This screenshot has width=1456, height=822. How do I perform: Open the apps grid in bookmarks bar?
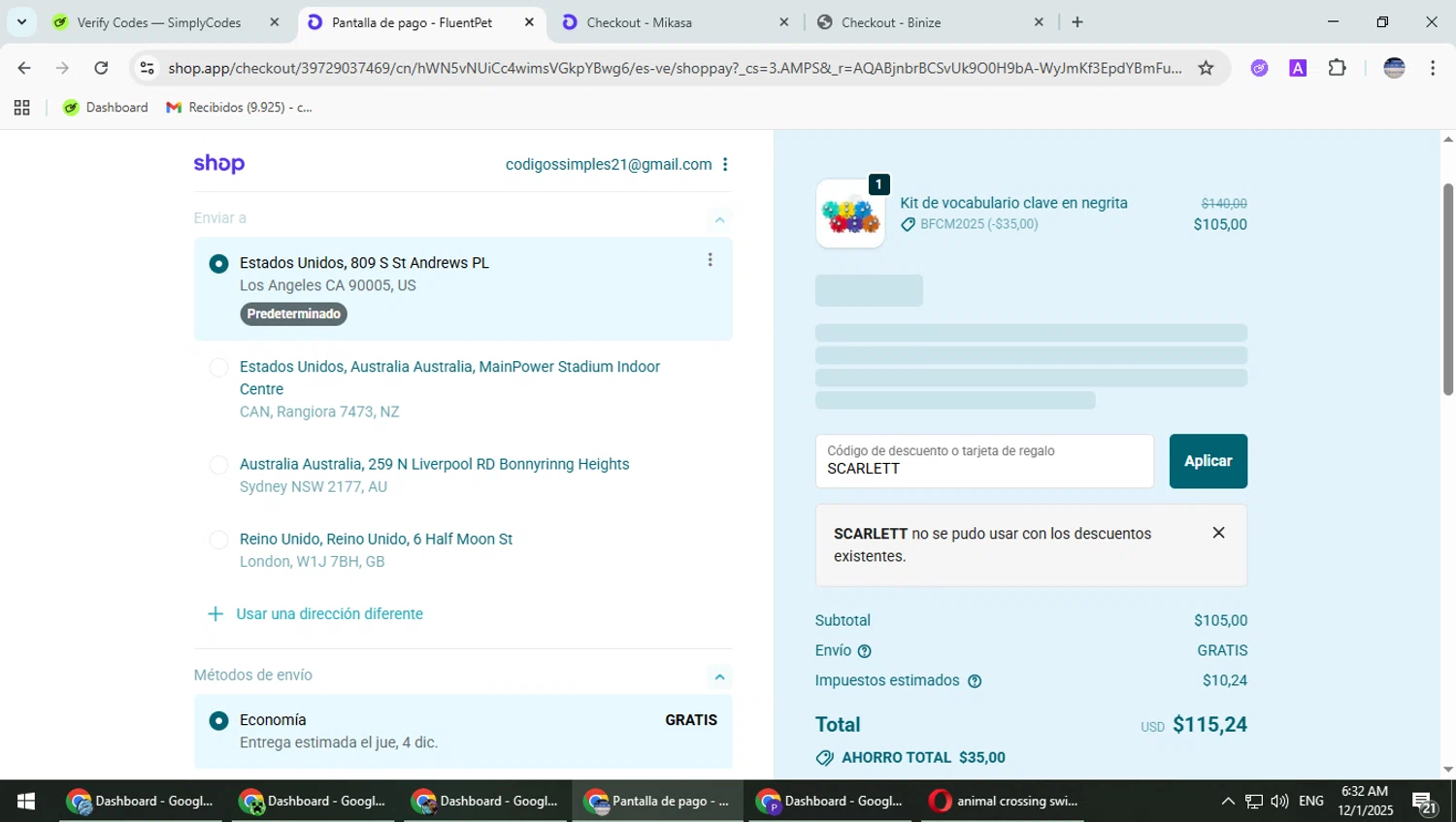(x=21, y=108)
